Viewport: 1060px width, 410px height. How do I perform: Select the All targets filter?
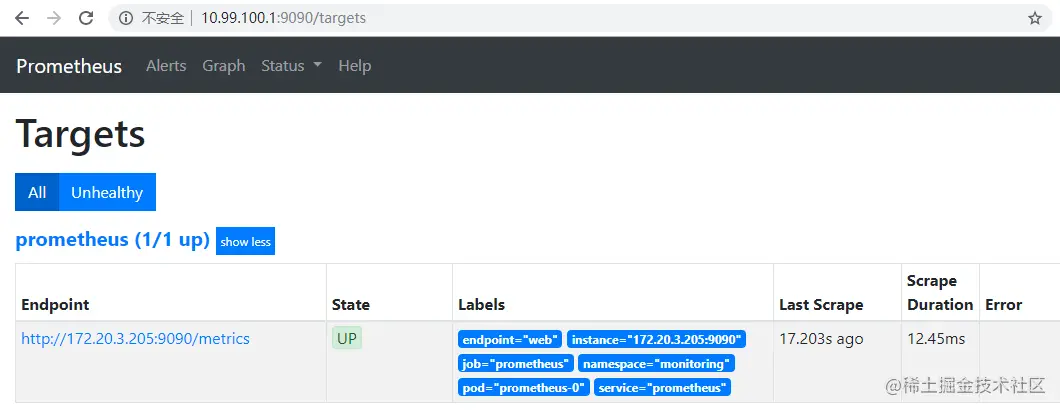(37, 192)
